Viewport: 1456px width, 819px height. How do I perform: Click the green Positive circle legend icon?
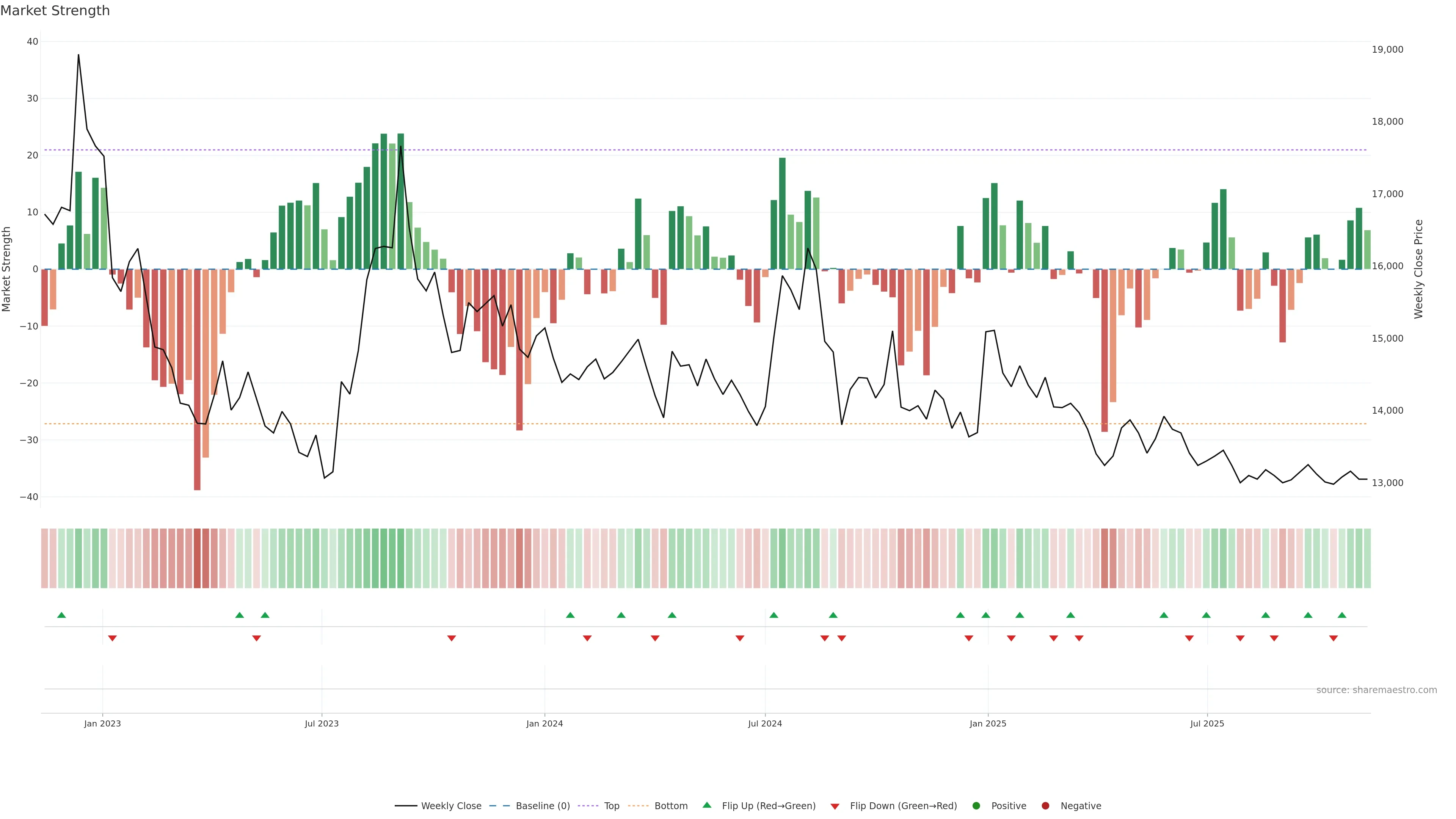[x=976, y=805]
